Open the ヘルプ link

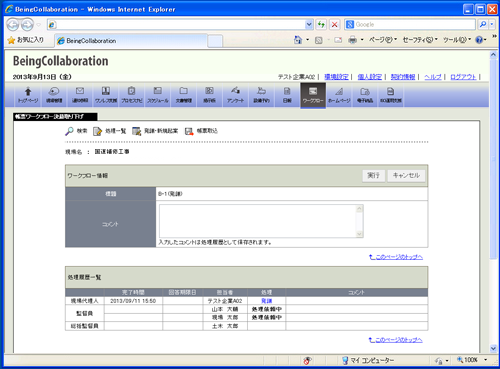coord(433,77)
